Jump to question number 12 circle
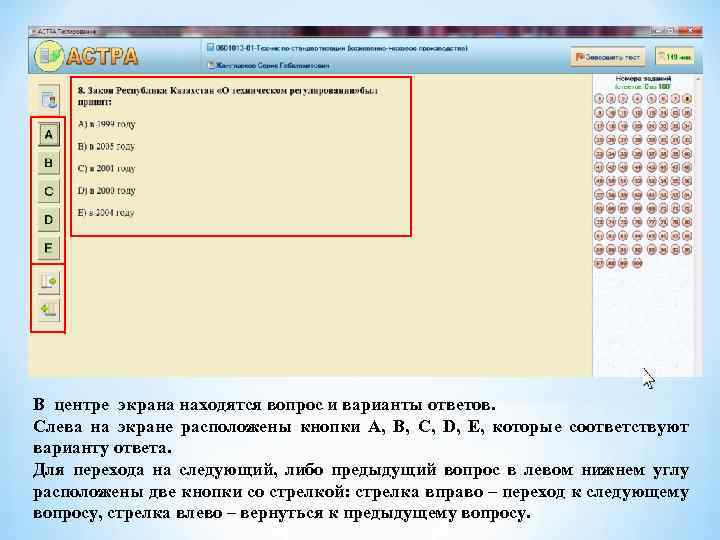Image resolution: width=720 pixels, height=540 pixels. coord(637,112)
